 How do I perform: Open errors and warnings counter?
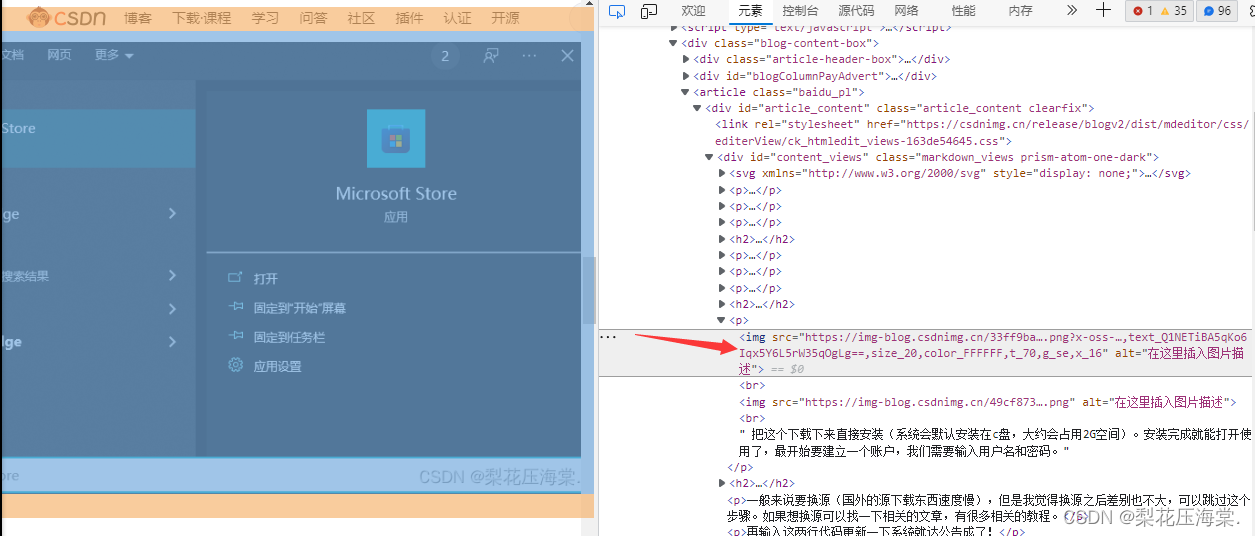[1159, 11]
